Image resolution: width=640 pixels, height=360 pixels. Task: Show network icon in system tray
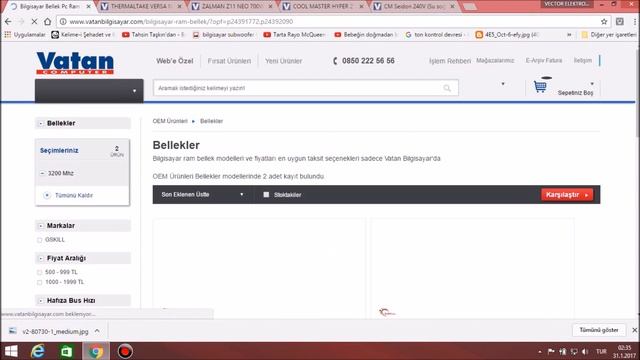tap(574, 351)
